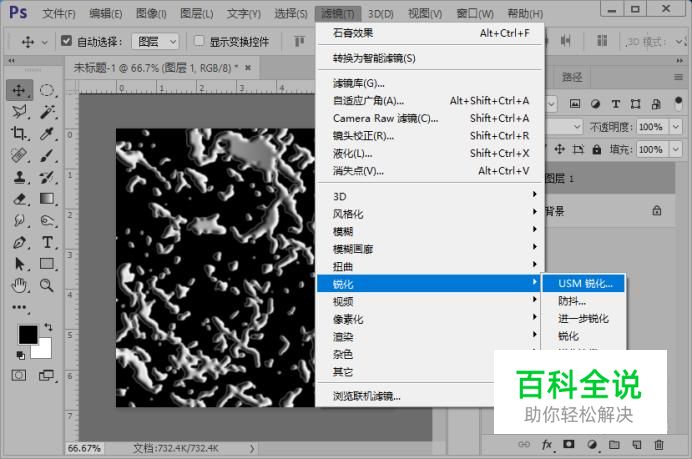Select the Zoom tool
This screenshot has width=692, height=459.
47,286
